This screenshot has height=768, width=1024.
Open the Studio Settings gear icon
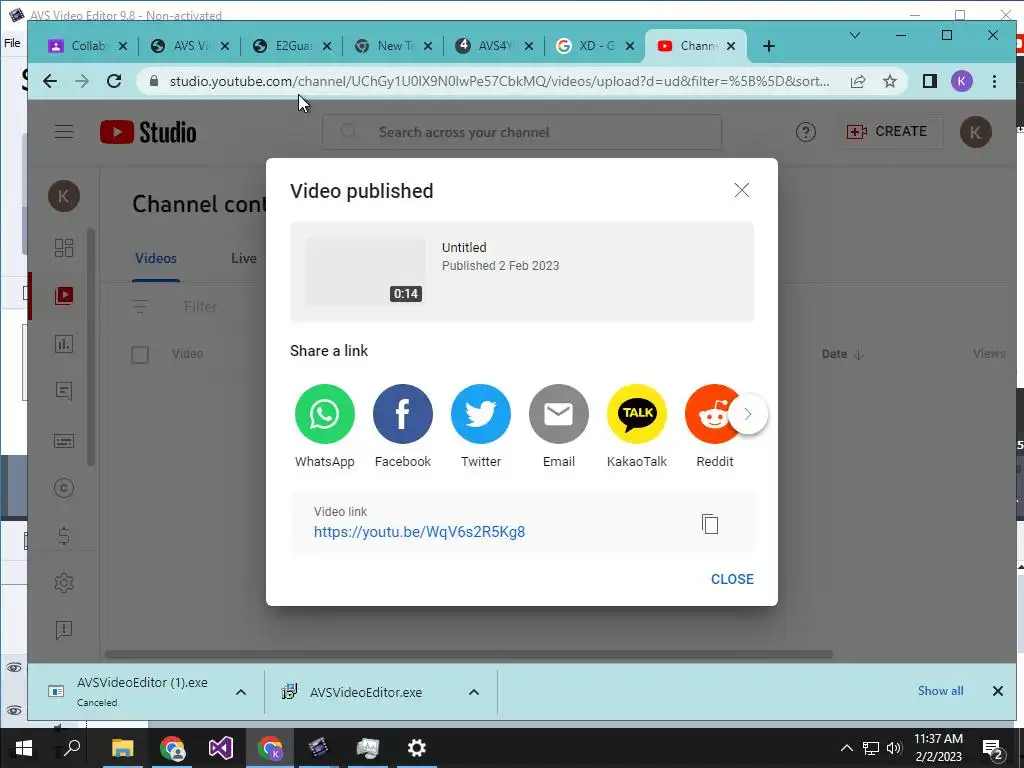pos(64,583)
